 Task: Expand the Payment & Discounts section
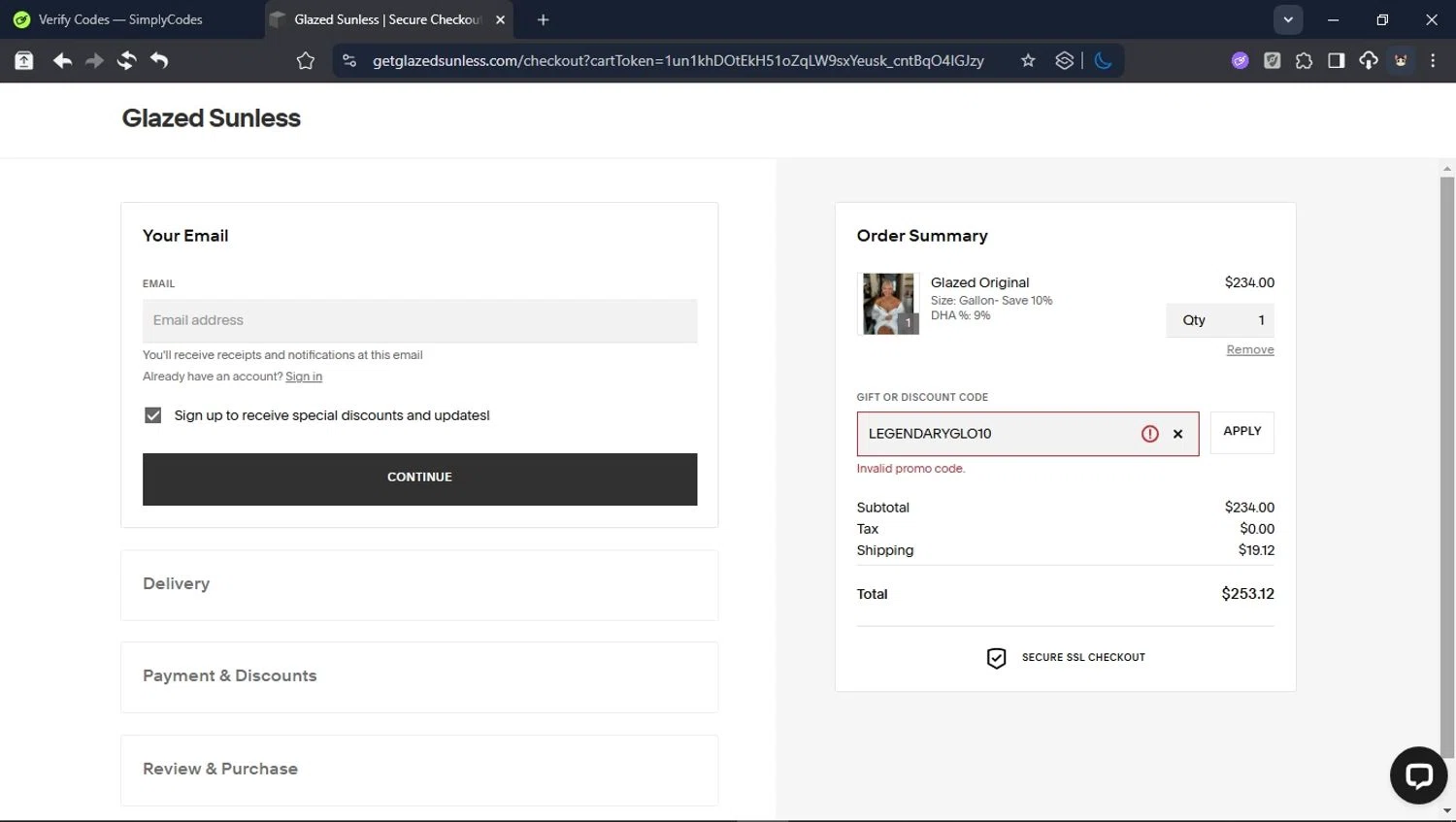tap(419, 676)
